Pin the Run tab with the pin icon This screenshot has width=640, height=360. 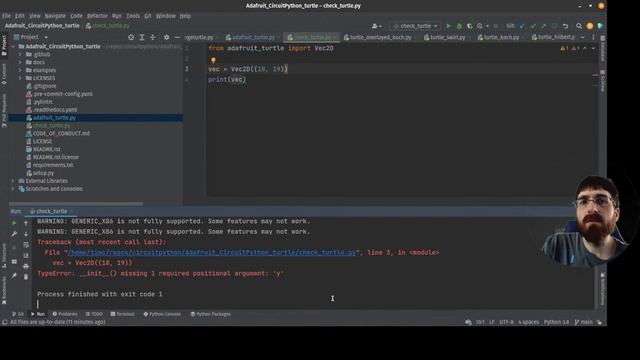click(x=14, y=276)
